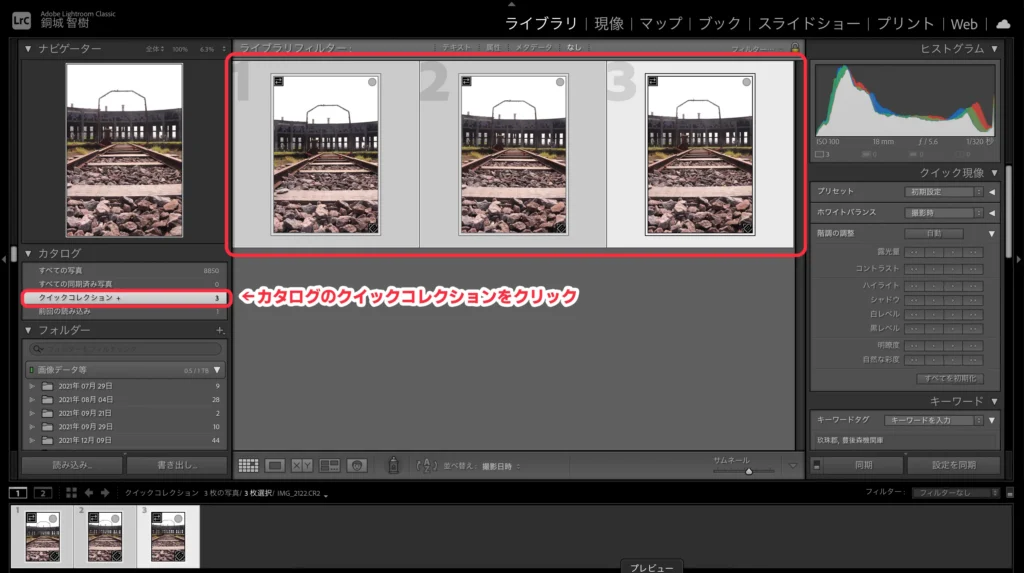Select the Painter spray can tool

point(394,465)
